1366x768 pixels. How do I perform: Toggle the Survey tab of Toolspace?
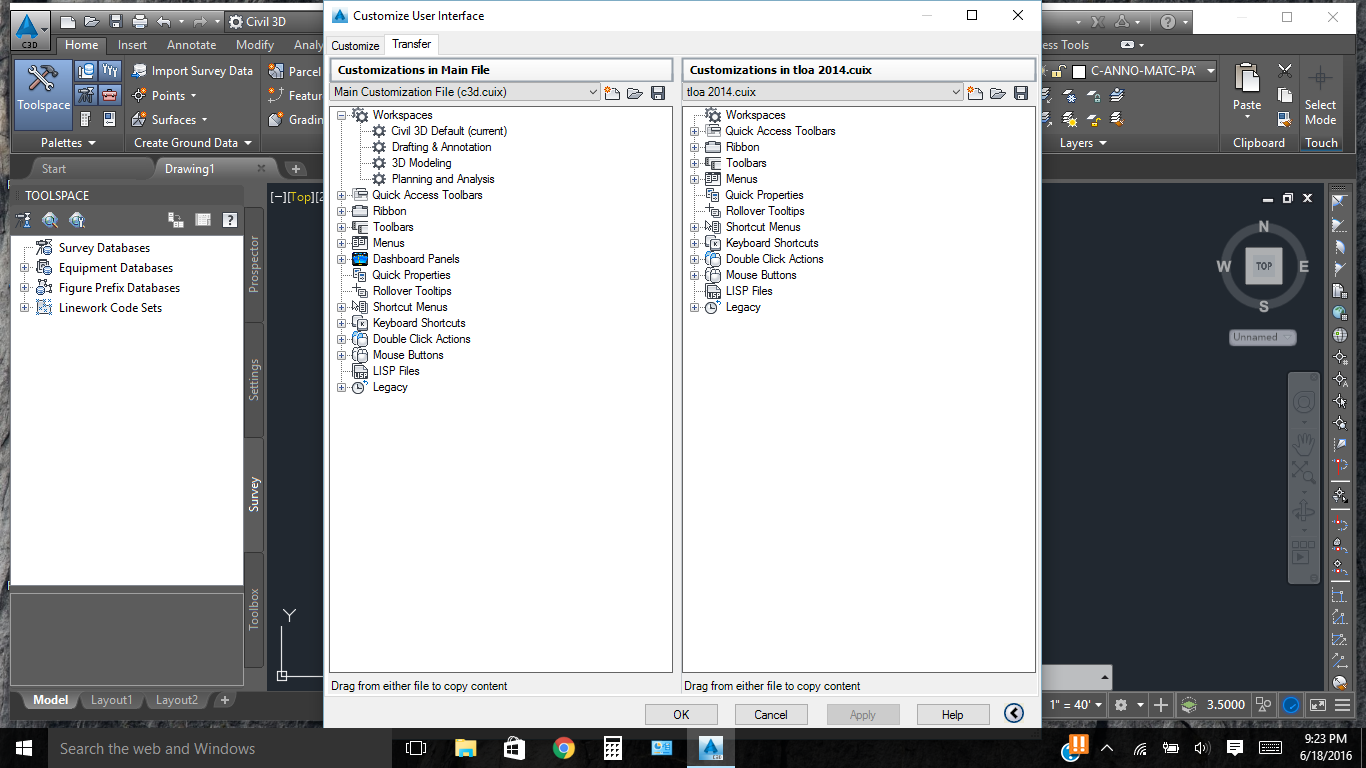(x=254, y=495)
